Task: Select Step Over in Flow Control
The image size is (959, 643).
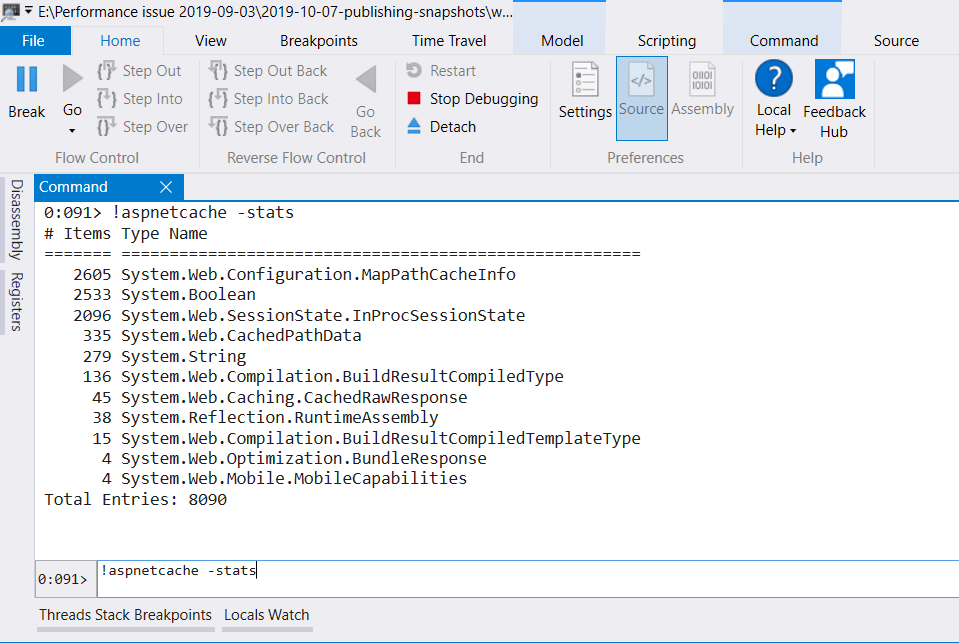Action: tap(144, 126)
